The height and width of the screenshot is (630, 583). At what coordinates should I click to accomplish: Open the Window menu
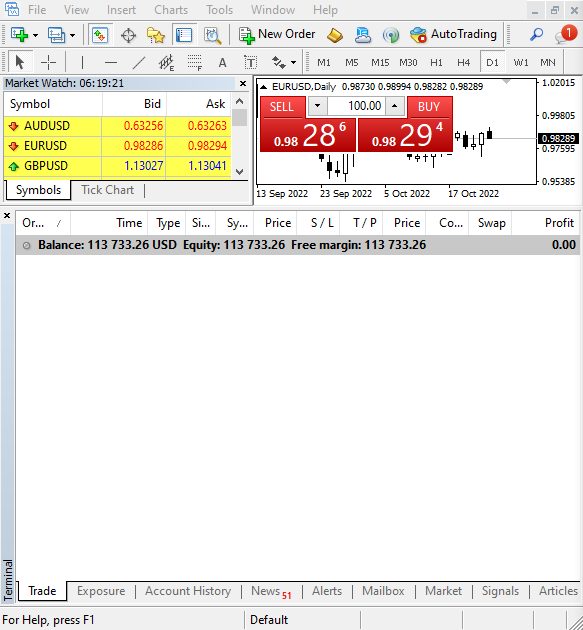[273, 10]
